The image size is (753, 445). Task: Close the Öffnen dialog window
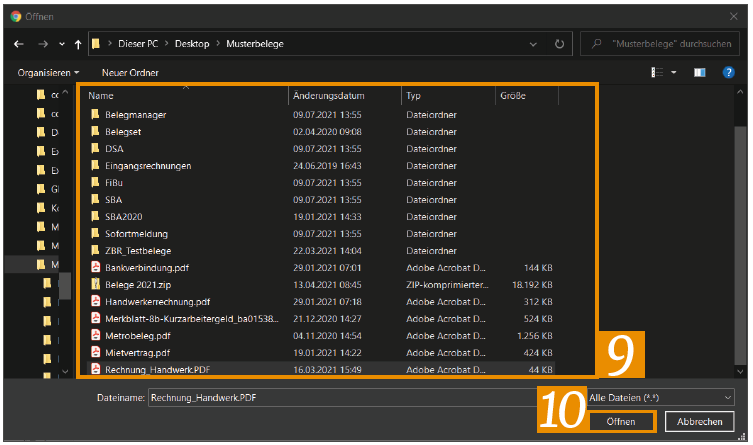point(733,16)
